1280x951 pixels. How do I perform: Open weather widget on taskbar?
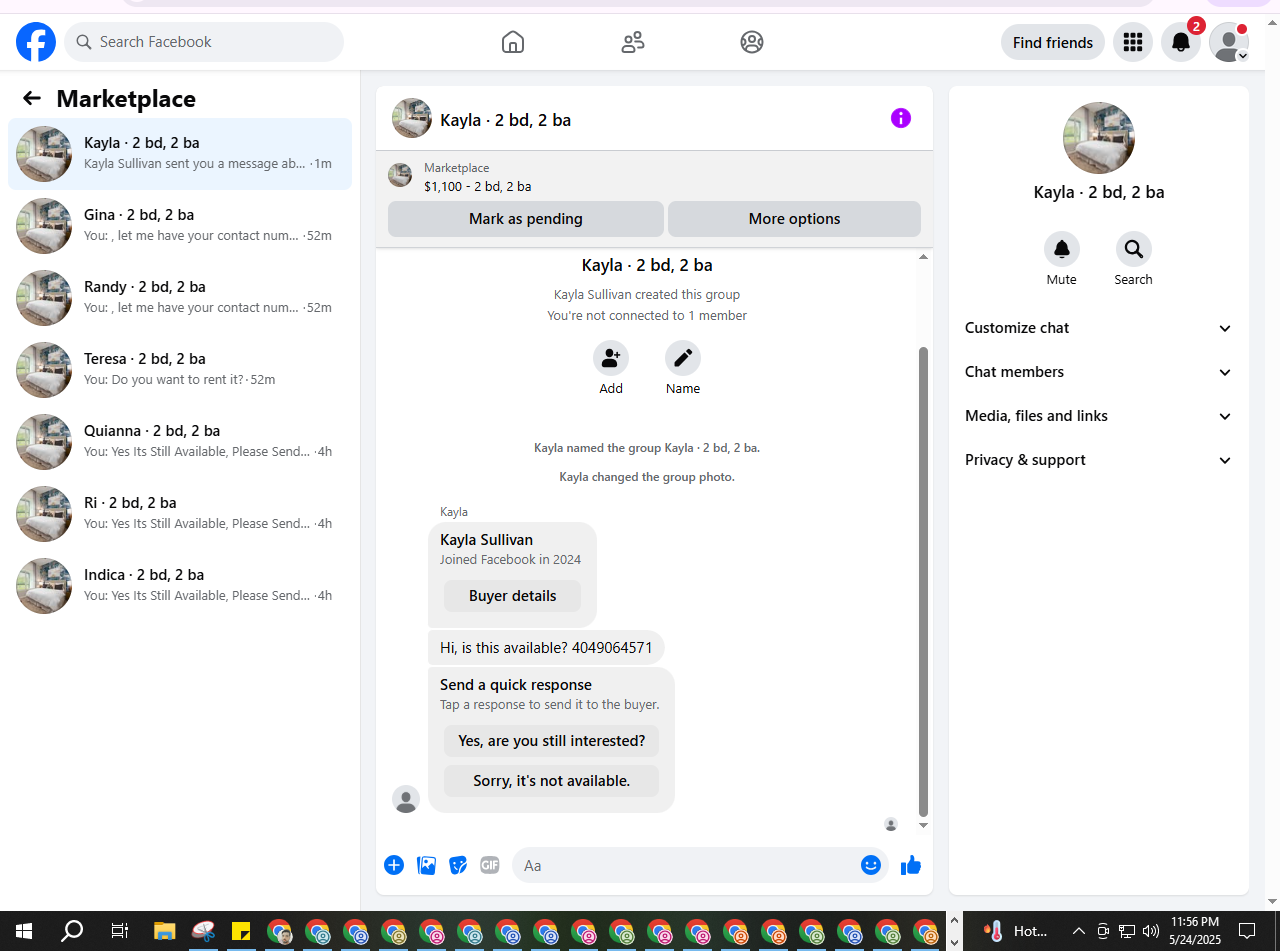click(x=1015, y=931)
